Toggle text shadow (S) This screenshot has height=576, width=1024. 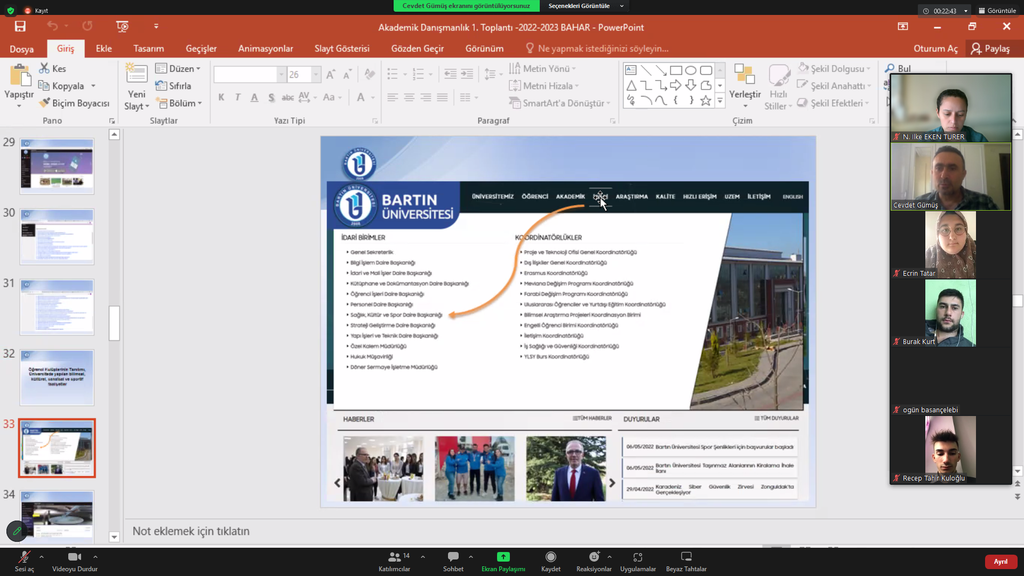coord(271,97)
